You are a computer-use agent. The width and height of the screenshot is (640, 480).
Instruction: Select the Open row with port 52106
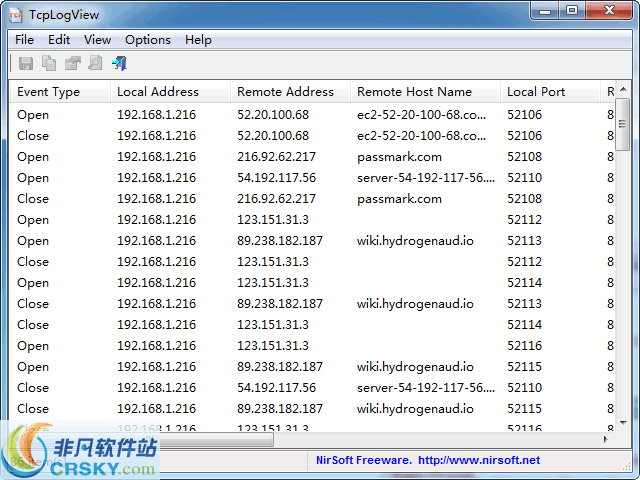(x=312, y=115)
